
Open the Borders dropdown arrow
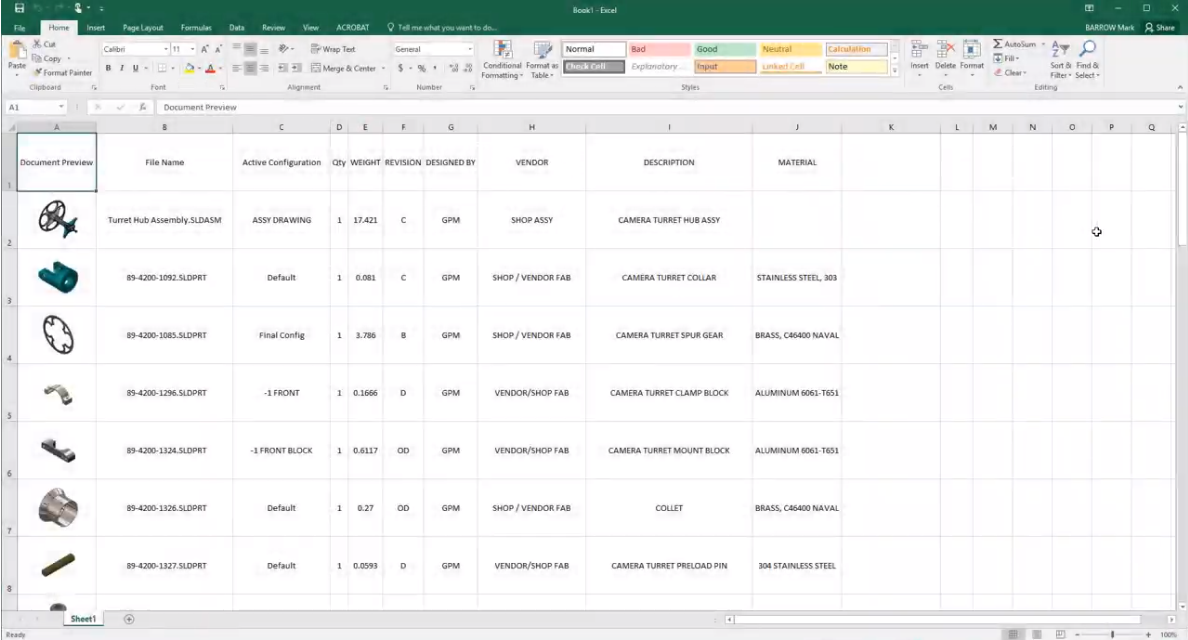[x=173, y=68]
